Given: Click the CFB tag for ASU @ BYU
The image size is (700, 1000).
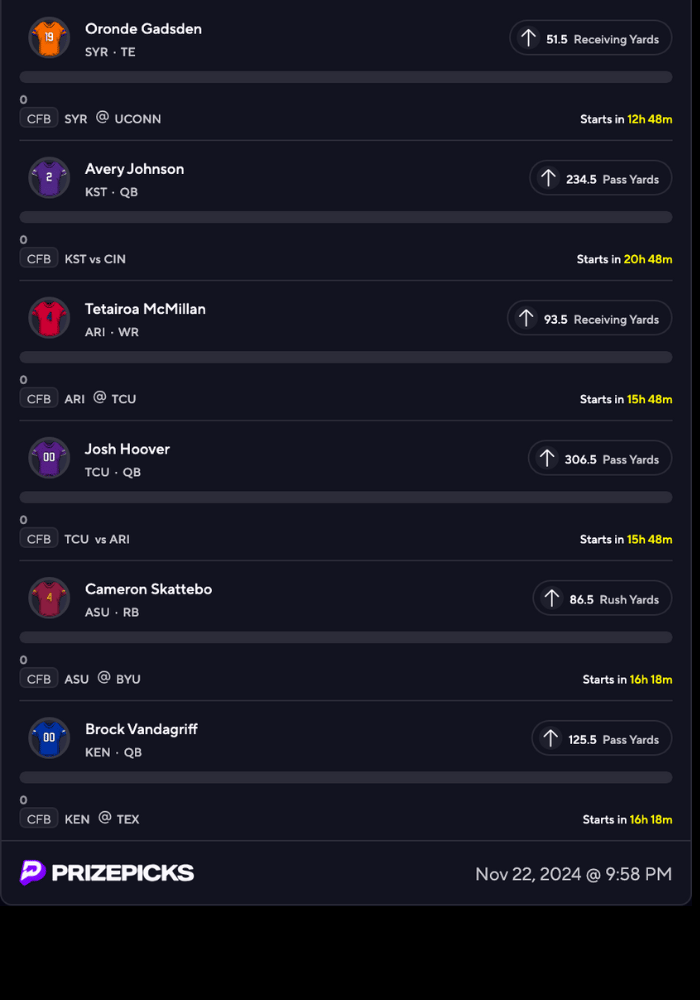Looking at the screenshot, I should tap(39, 678).
